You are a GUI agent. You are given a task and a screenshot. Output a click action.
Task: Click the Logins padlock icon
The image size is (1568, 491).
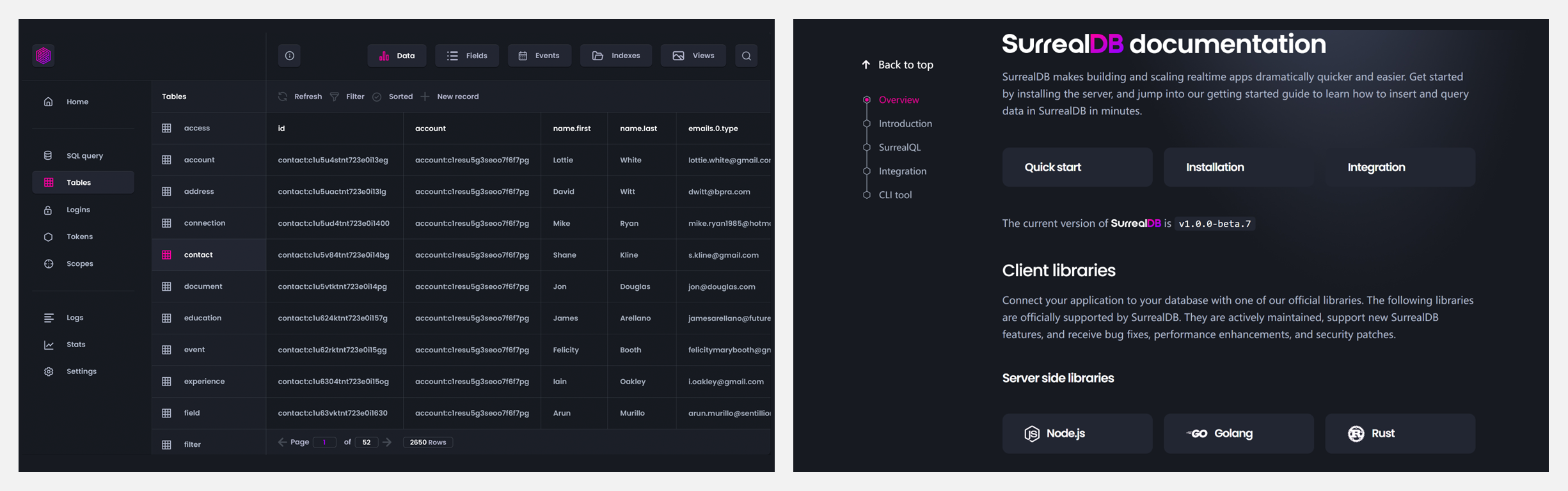point(48,210)
